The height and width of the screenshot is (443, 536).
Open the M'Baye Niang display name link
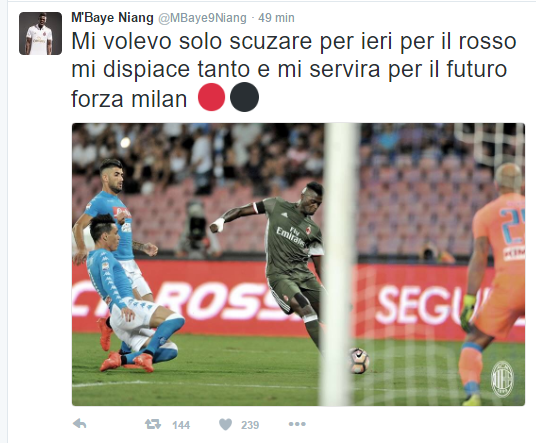pyautogui.click(x=112, y=17)
